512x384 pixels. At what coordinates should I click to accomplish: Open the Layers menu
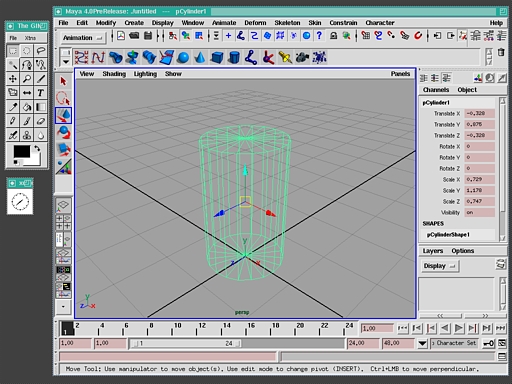pos(433,251)
